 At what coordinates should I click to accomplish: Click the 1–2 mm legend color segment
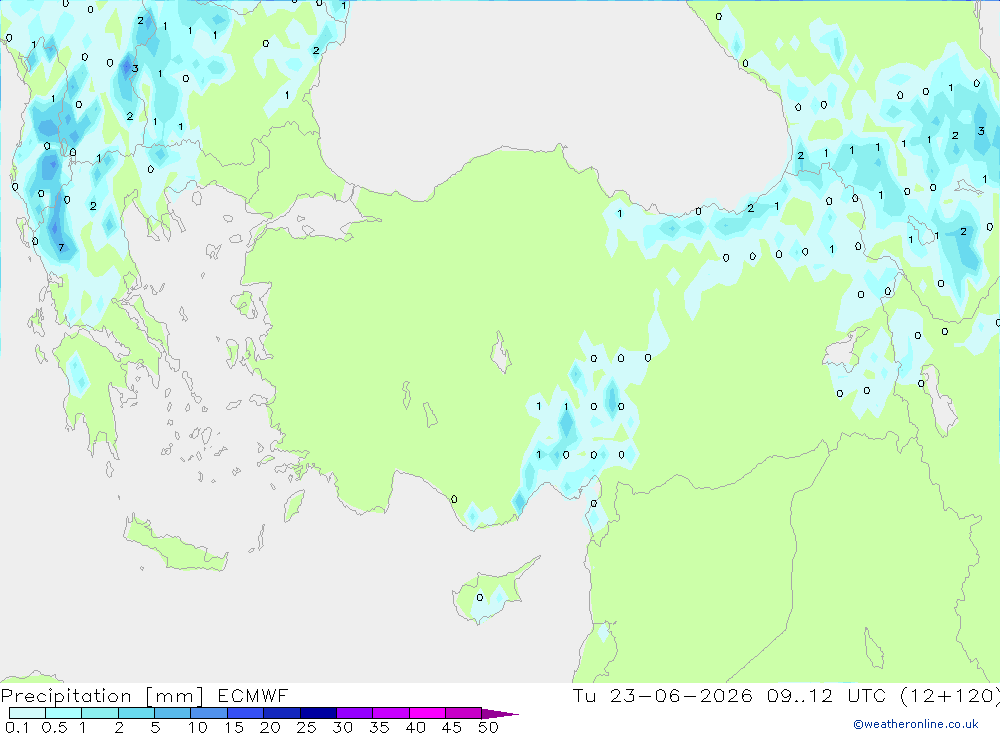point(99,713)
